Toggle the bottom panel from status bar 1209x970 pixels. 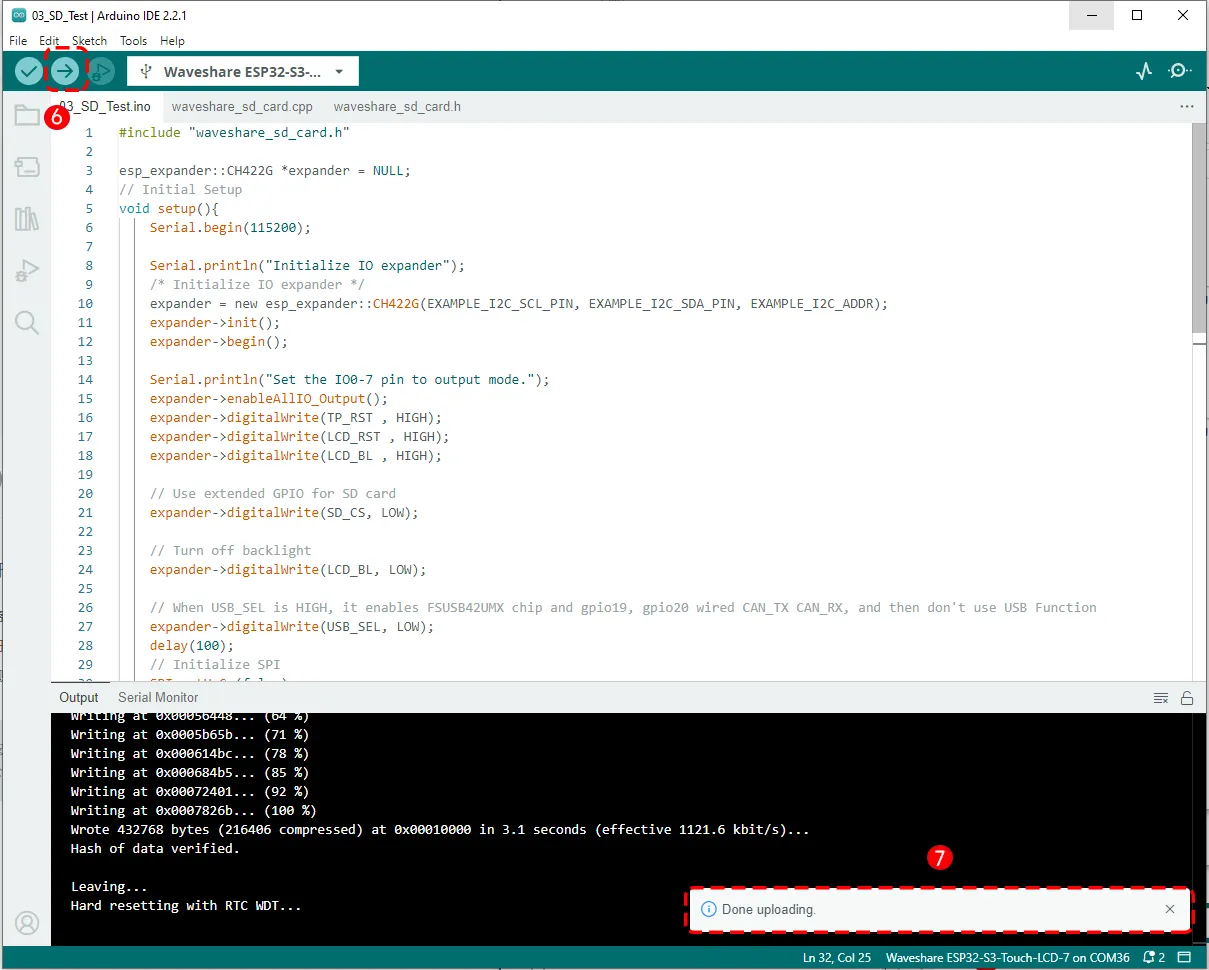point(1184,958)
